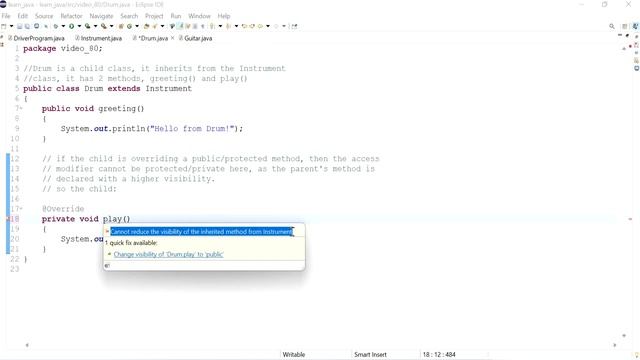Image resolution: width=640 pixels, height=360 pixels.
Task: Click the New Java Class icon
Action: (x=129, y=26)
